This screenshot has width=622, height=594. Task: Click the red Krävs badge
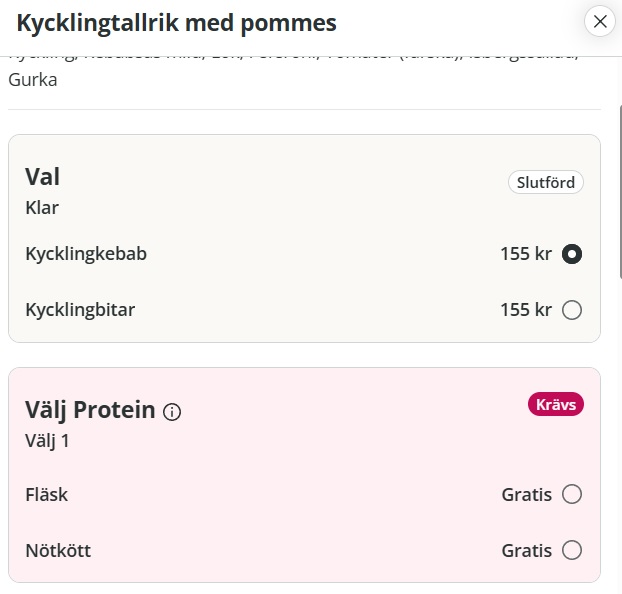pos(556,404)
